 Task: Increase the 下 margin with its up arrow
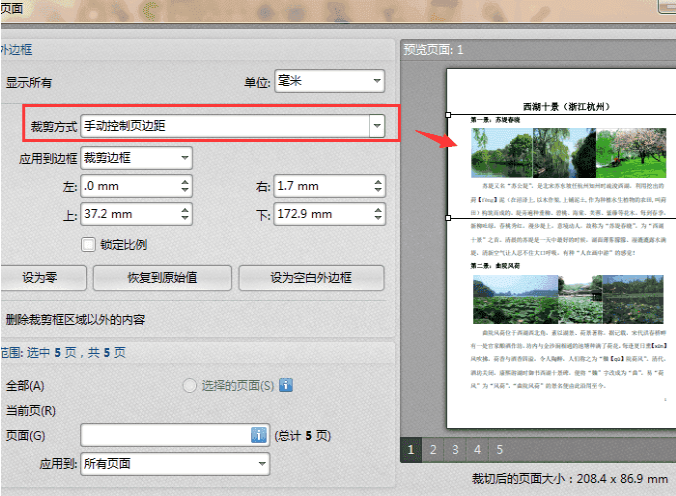pyautogui.click(x=378, y=210)
